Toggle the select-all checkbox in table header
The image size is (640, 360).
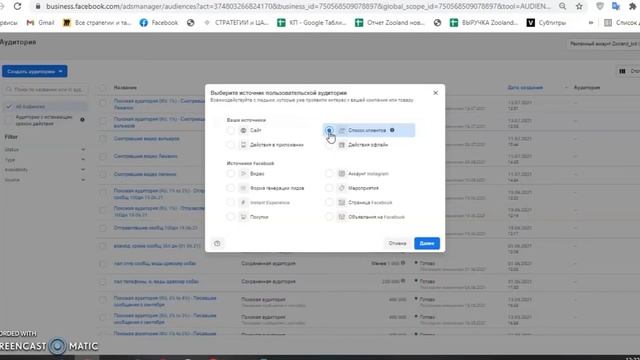click(x=103, y=88)
